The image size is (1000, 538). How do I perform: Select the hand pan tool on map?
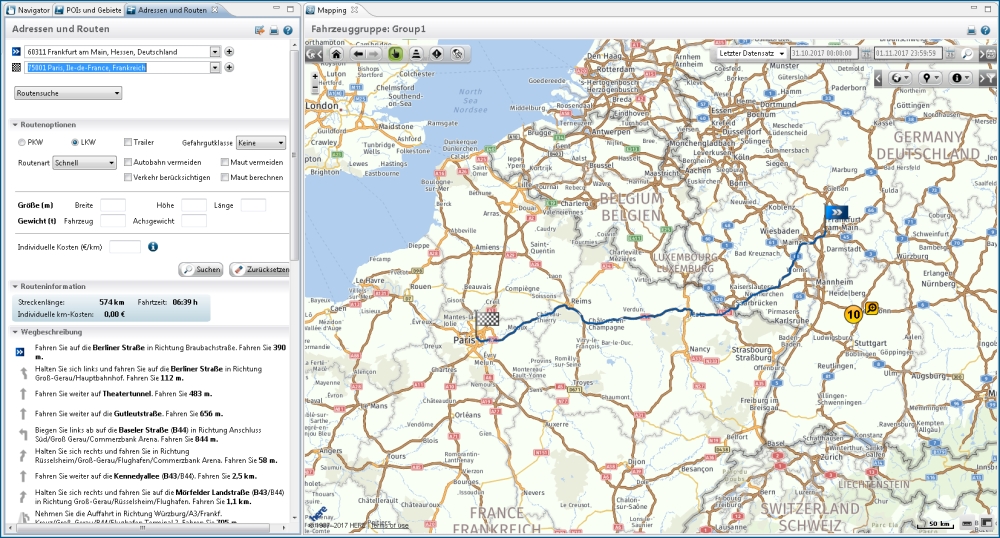396,53
